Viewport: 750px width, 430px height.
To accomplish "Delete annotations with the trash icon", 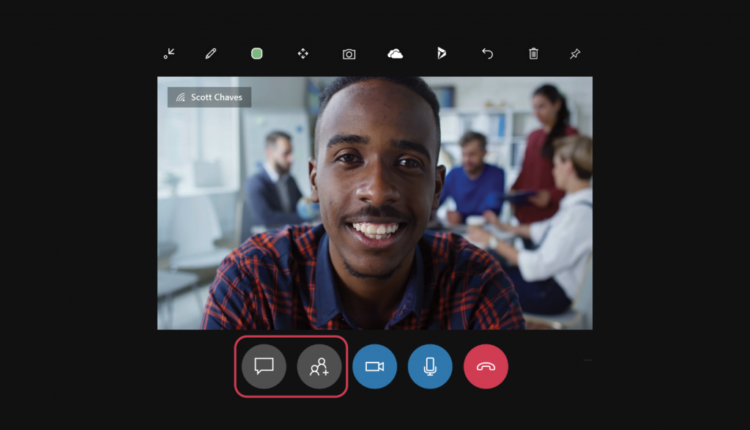I will [x=533, y=54].
